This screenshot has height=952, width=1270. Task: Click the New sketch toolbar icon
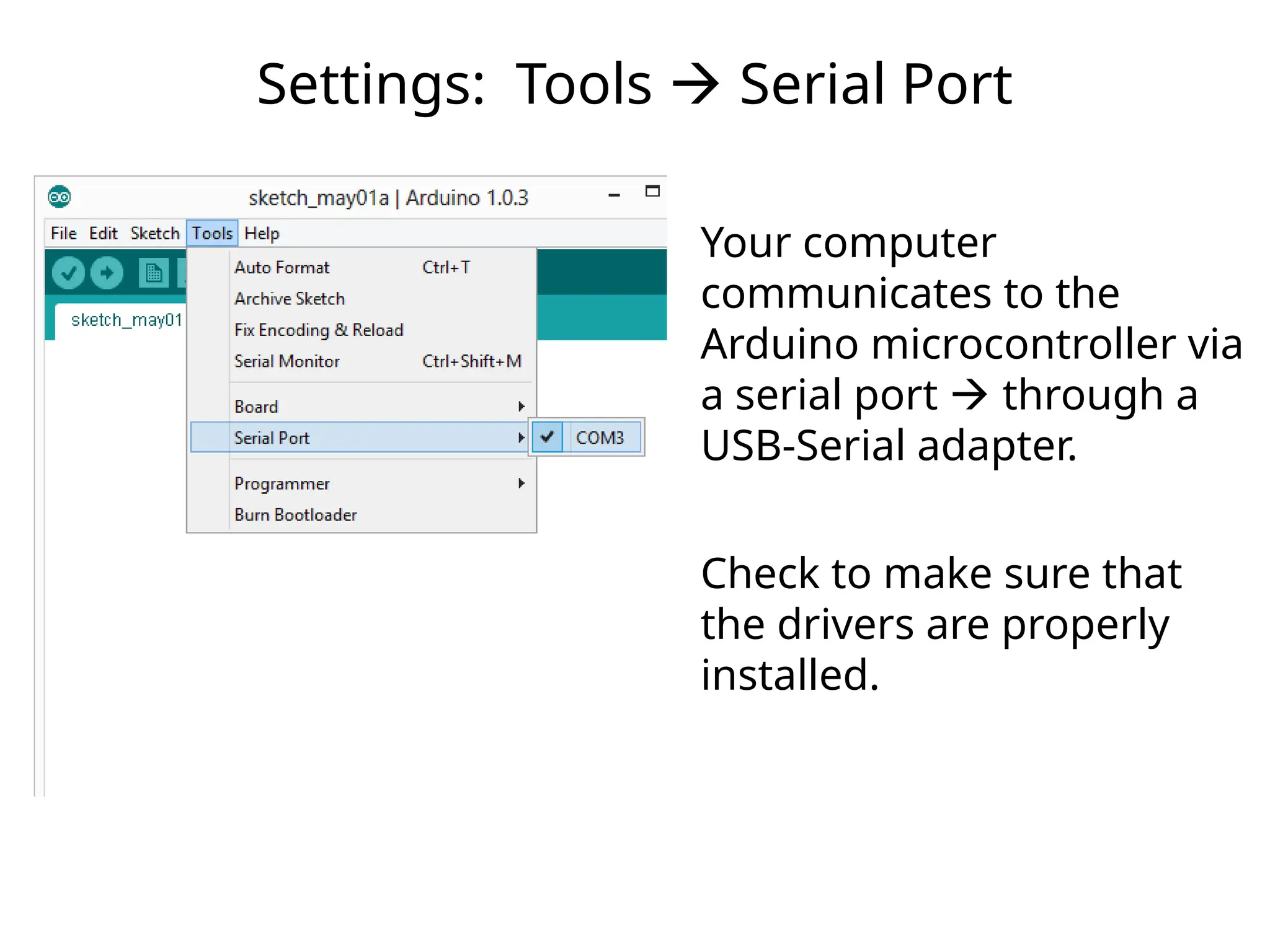tap(153, 273)
